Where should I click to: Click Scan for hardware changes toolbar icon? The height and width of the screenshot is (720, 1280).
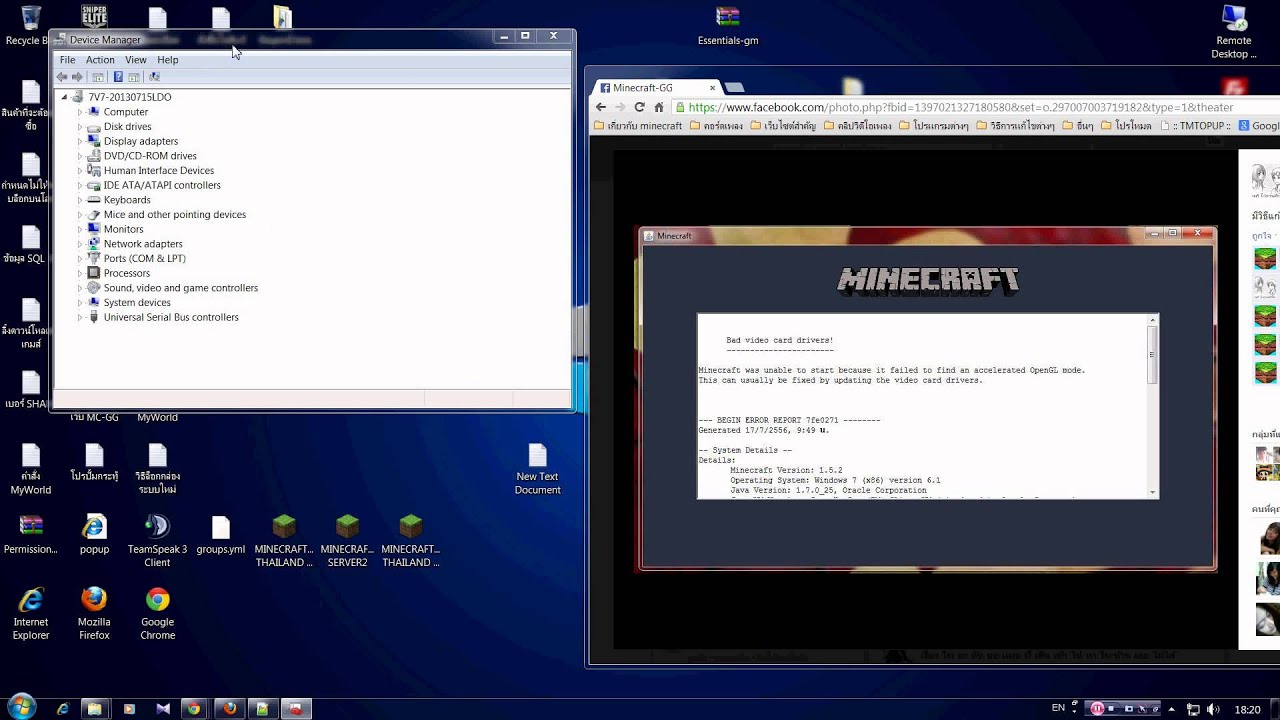pos(154,77)
